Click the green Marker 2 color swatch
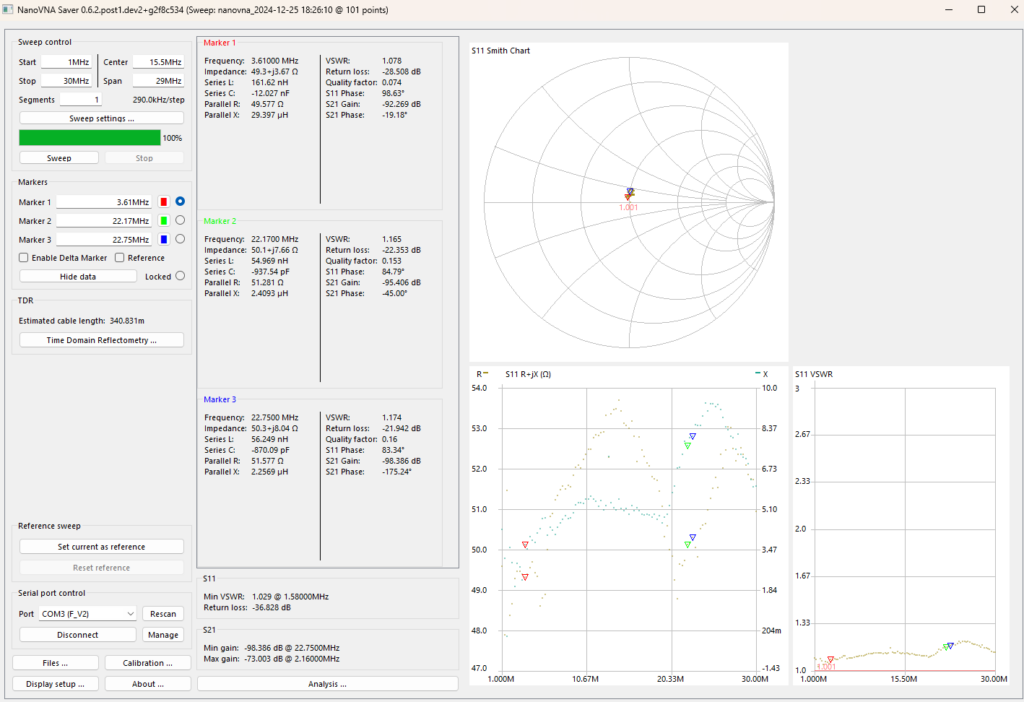Viewport: 1024px width, 702px height. (x=164, y=221)
